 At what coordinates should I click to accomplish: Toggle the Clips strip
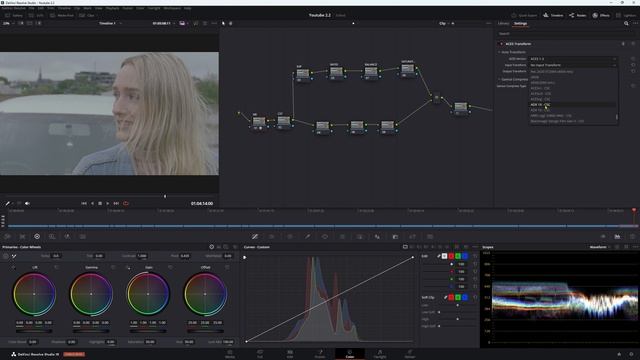point(87,15)
